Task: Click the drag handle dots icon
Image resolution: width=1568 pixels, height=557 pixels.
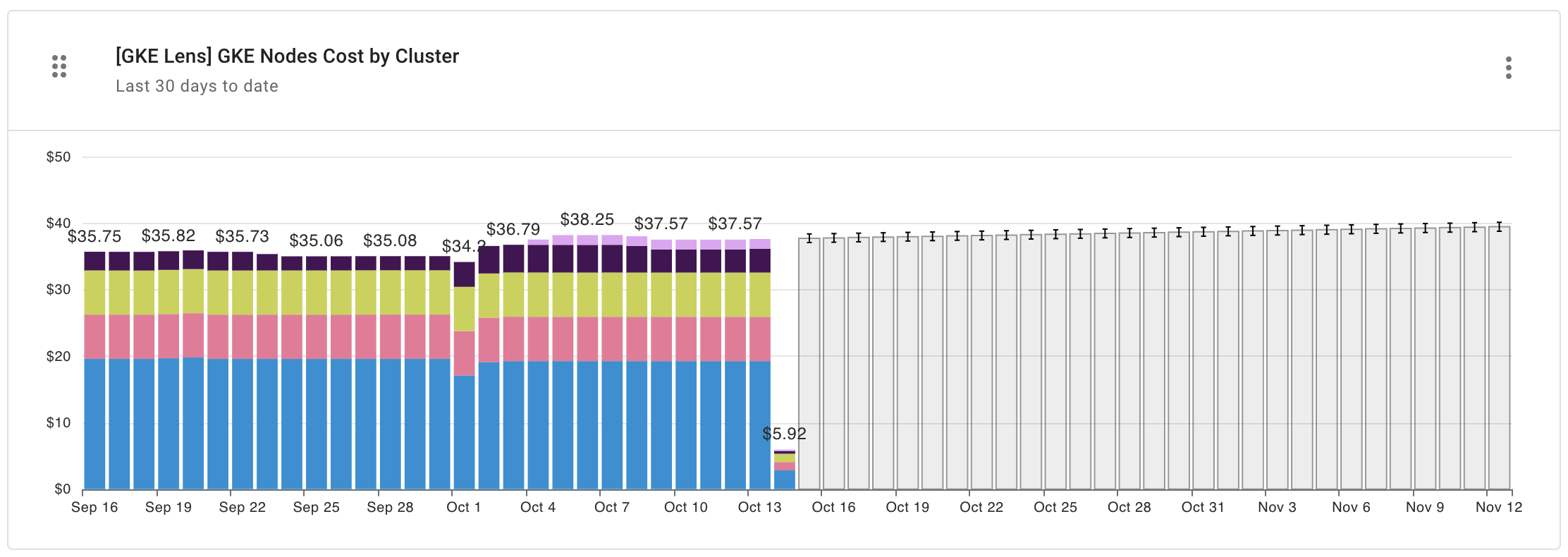Action: coord(59,66)
